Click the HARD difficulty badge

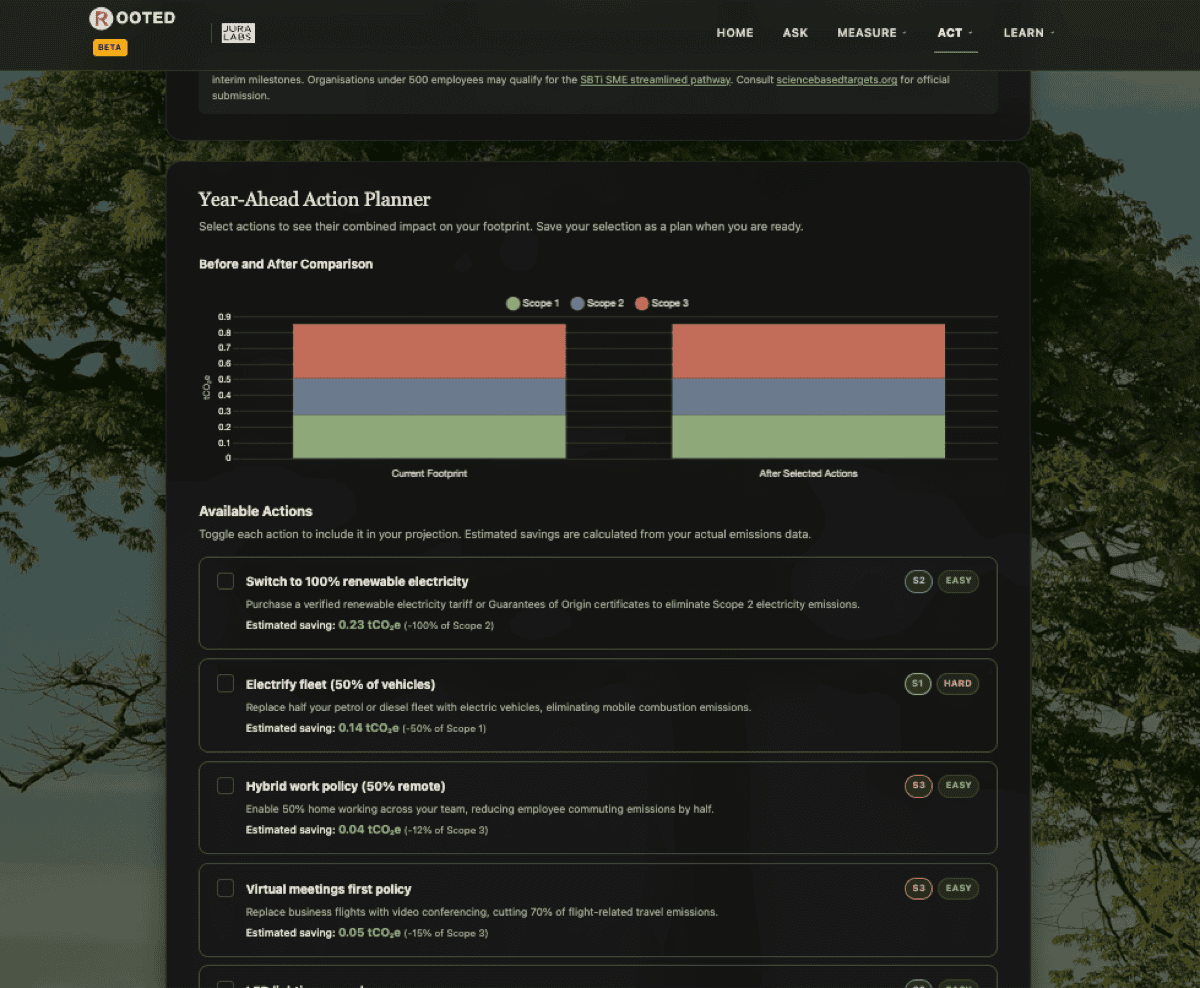(x=958, y=683)
